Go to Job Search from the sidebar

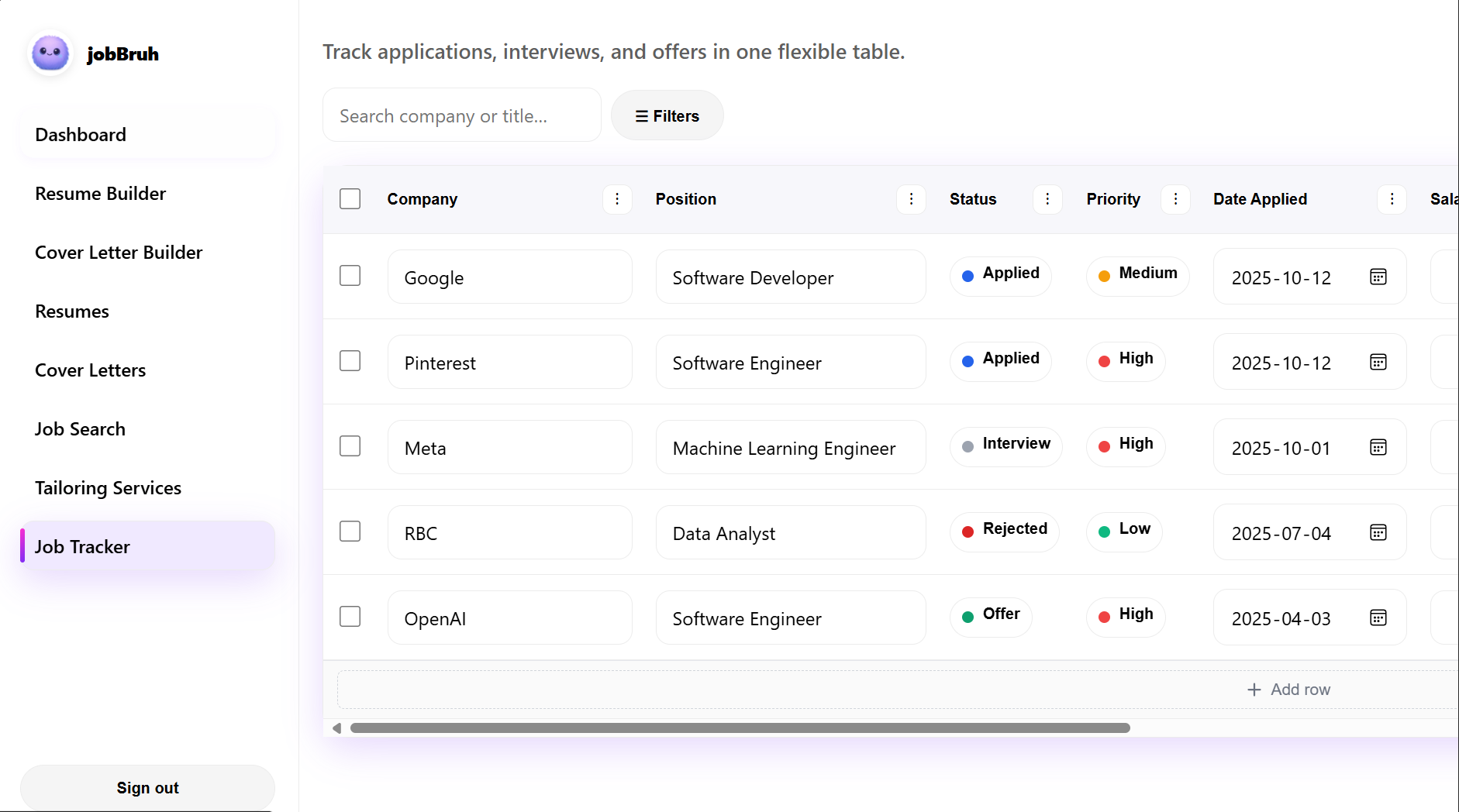(x=80, y=428)
